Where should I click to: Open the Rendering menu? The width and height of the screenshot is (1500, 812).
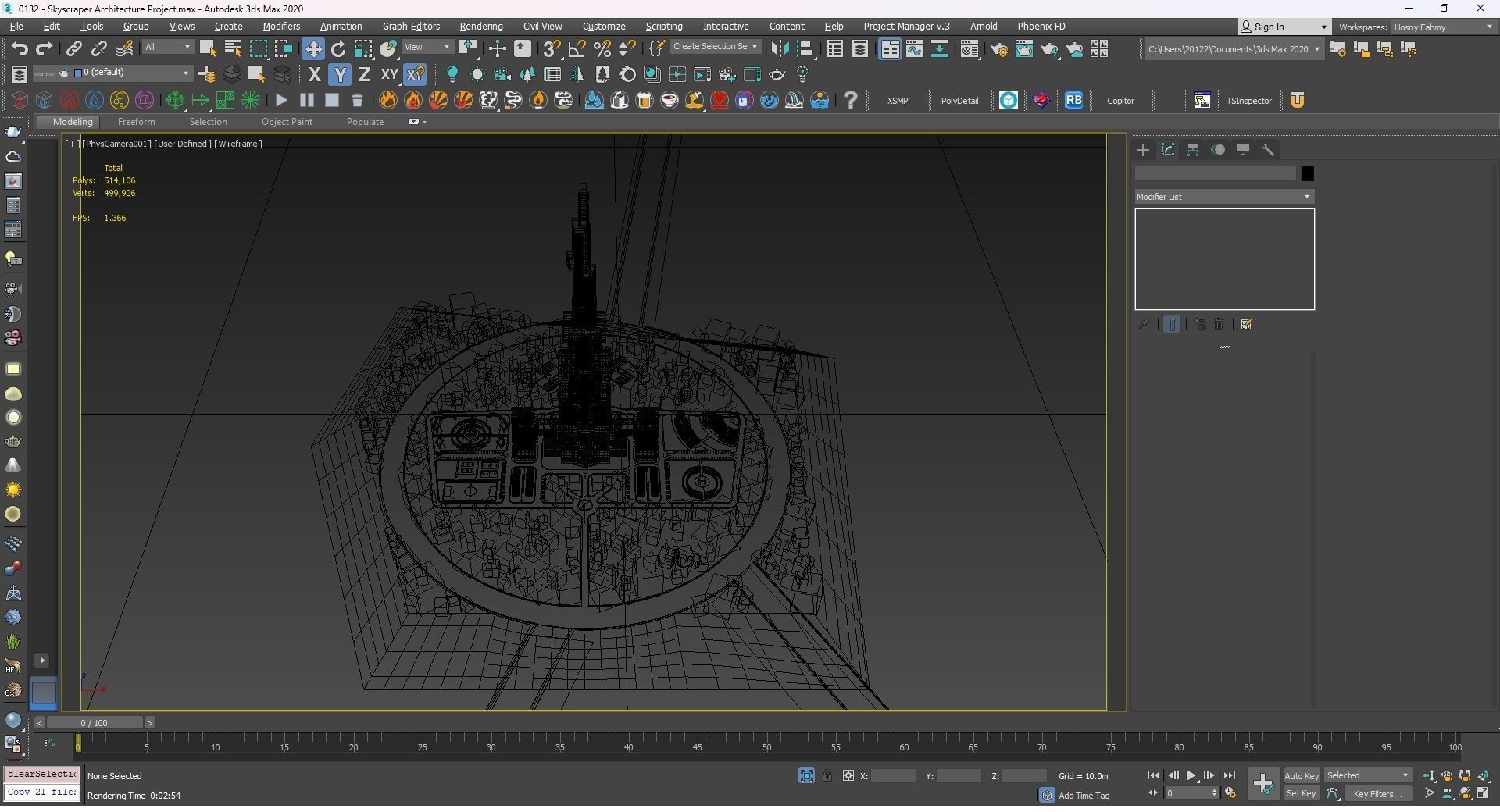click(x=481, y=27)
